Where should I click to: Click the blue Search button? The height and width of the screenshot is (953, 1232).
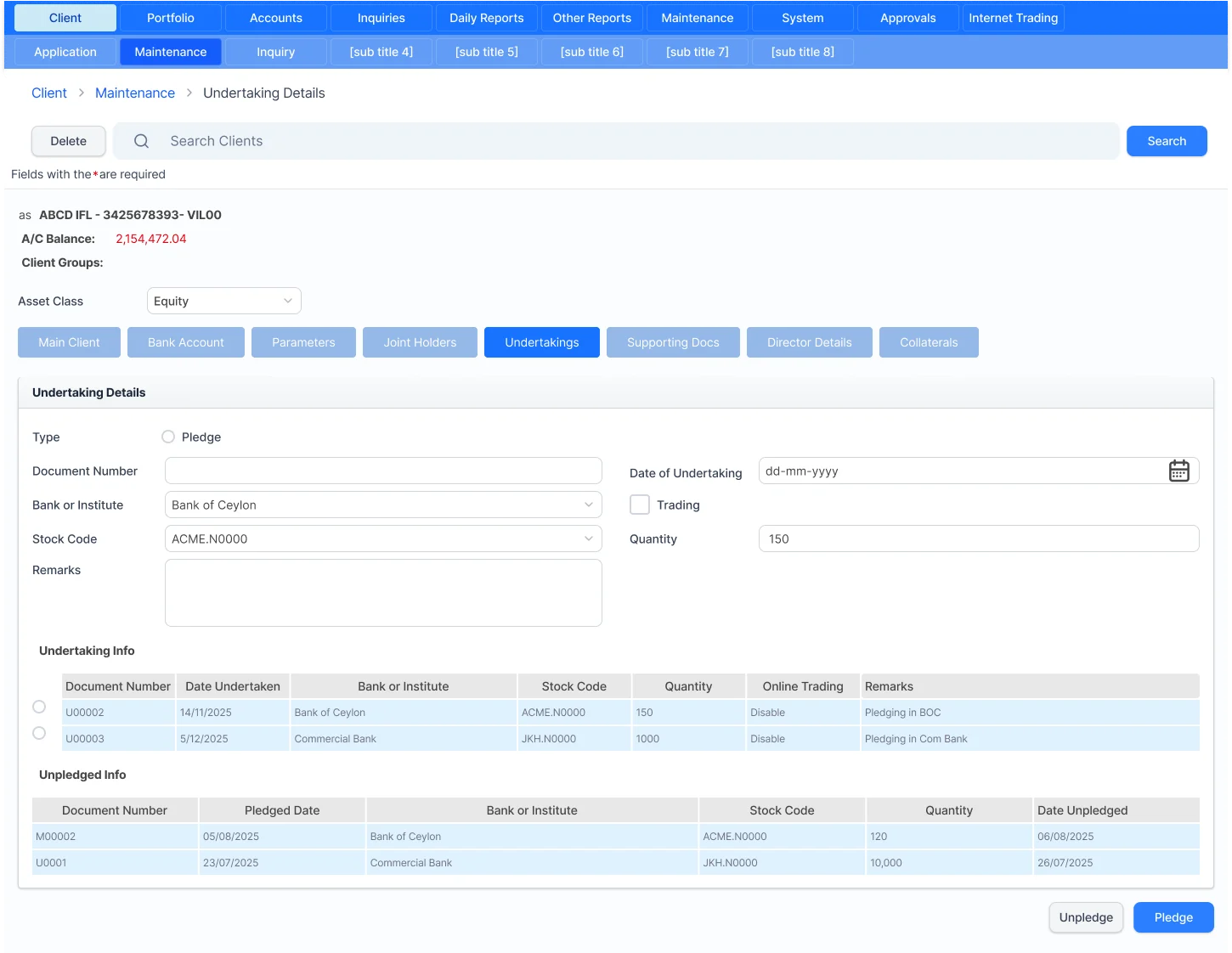point(1167,141)
